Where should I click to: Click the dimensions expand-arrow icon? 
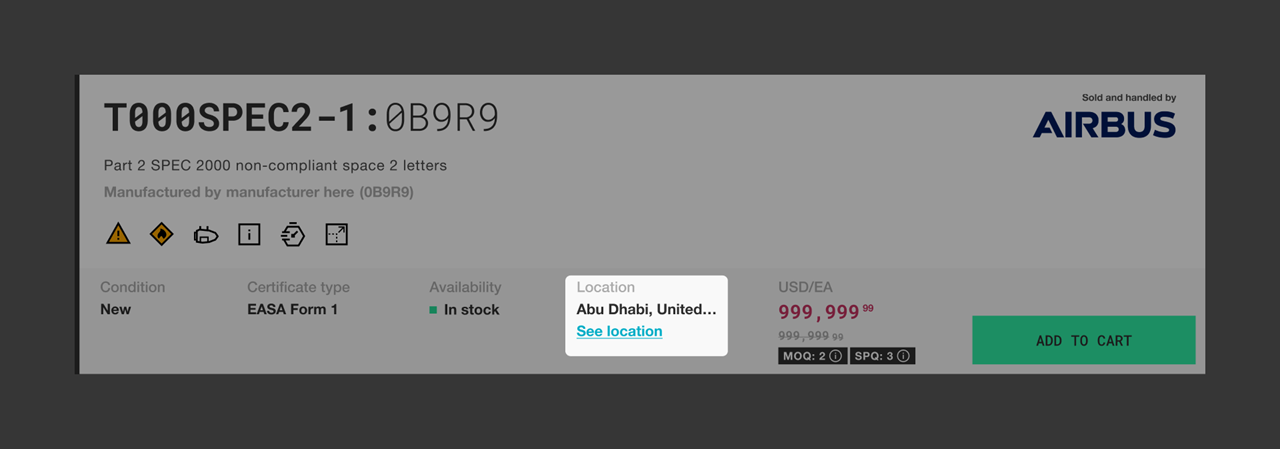point(337,234)
